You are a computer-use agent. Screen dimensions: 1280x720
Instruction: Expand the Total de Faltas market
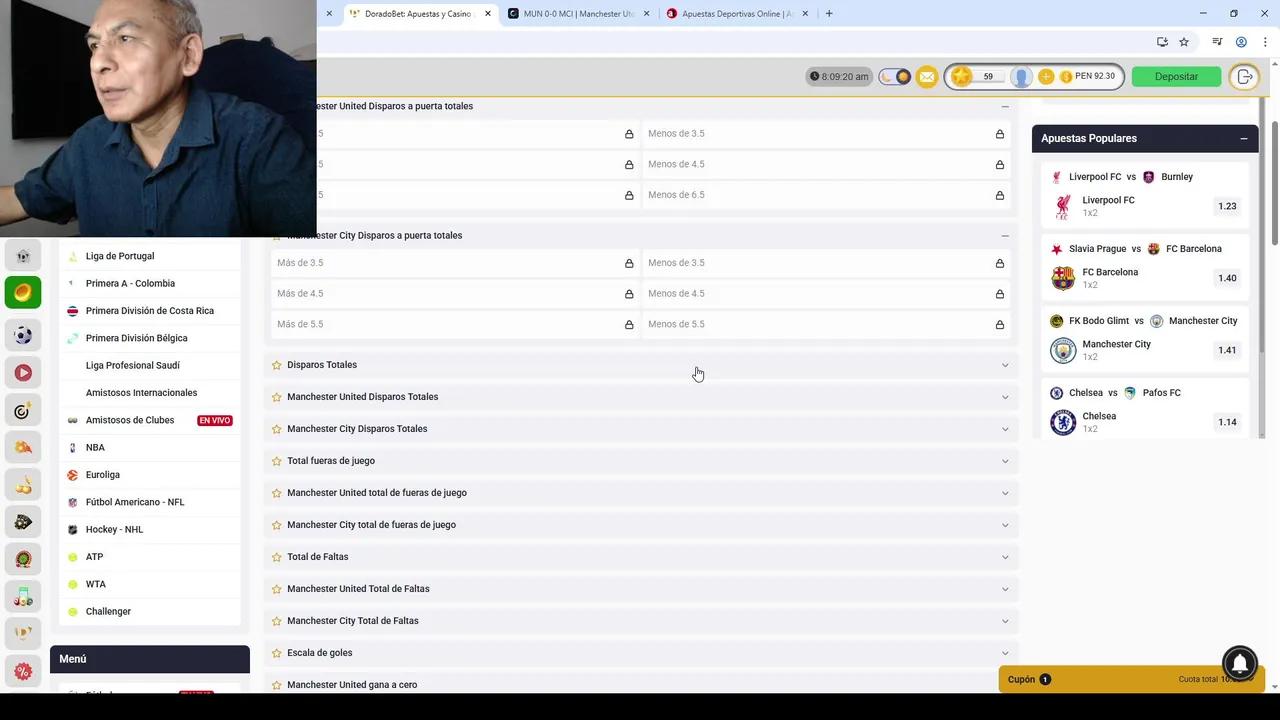[x=1005, y=557]
